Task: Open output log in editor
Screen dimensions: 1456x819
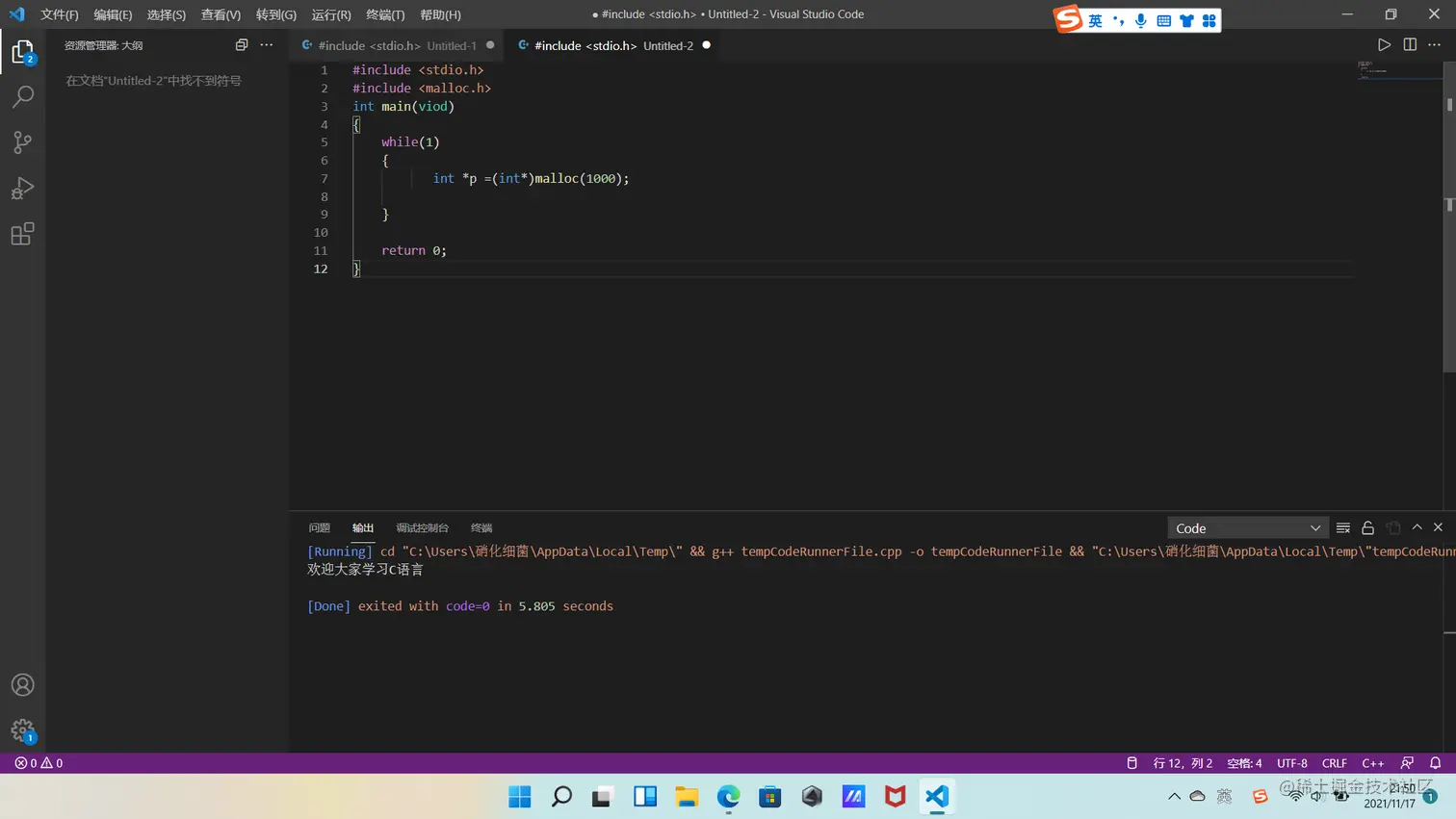Action: (1392, 527)
